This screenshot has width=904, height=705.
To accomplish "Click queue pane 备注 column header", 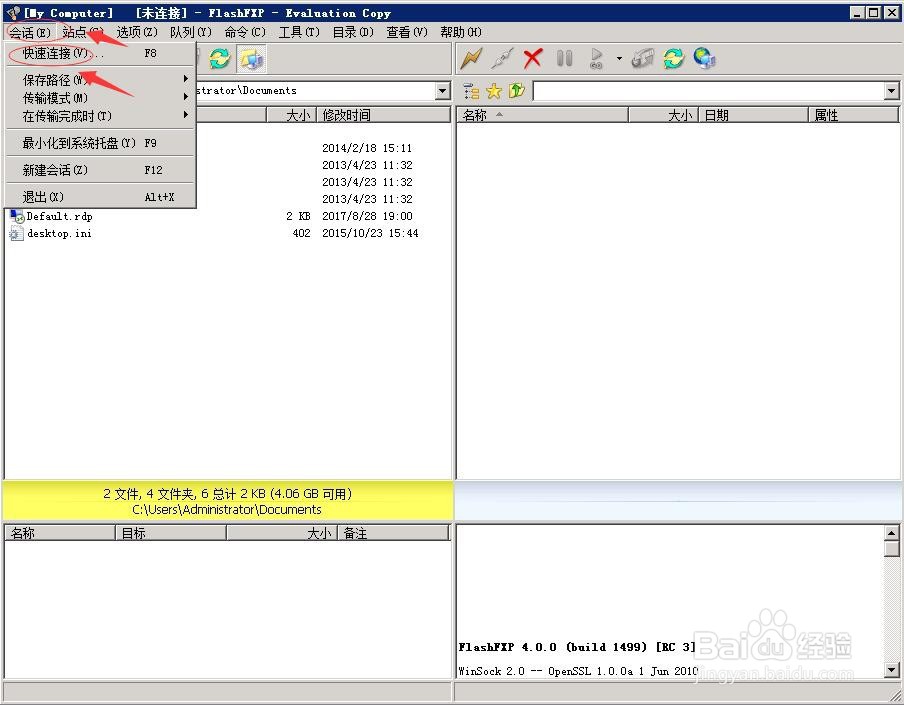I will click(x=393, y=533).
